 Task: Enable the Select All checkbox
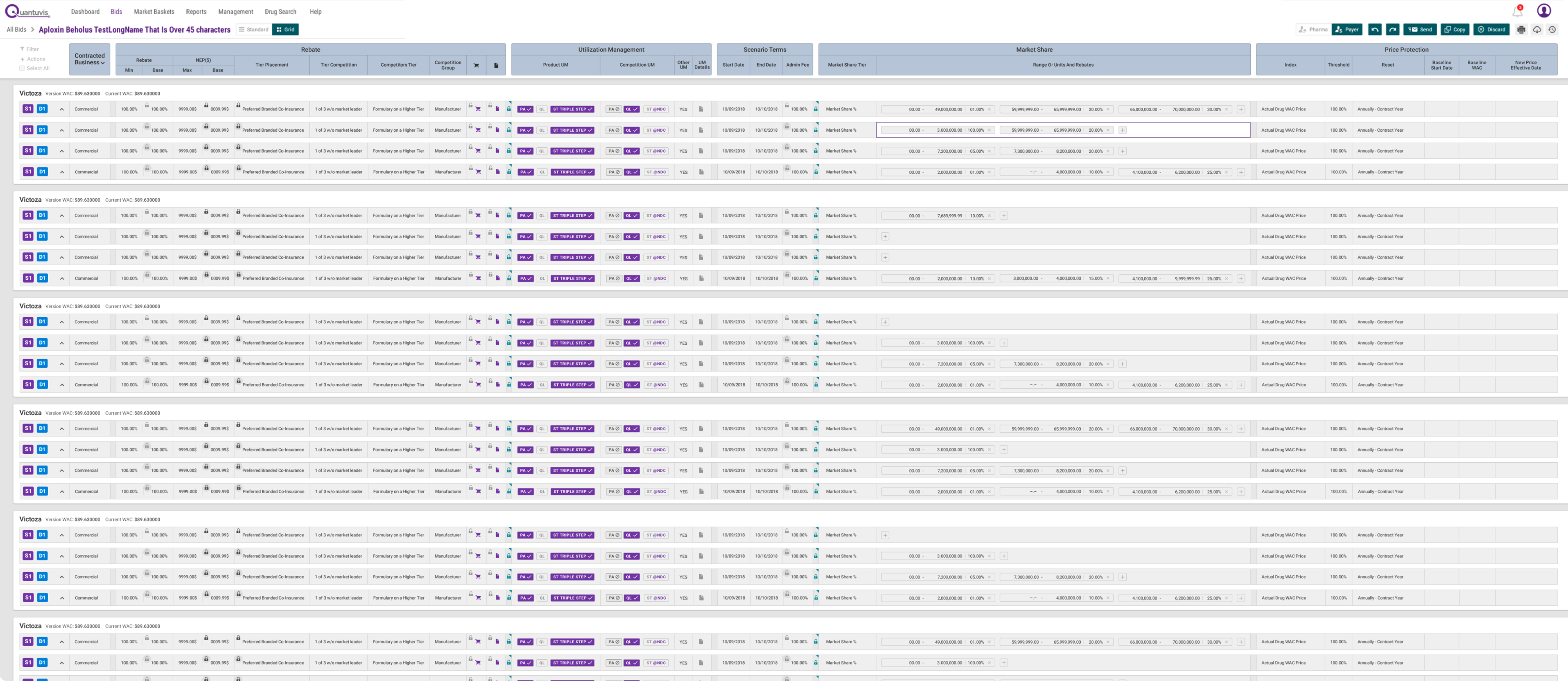23,68
